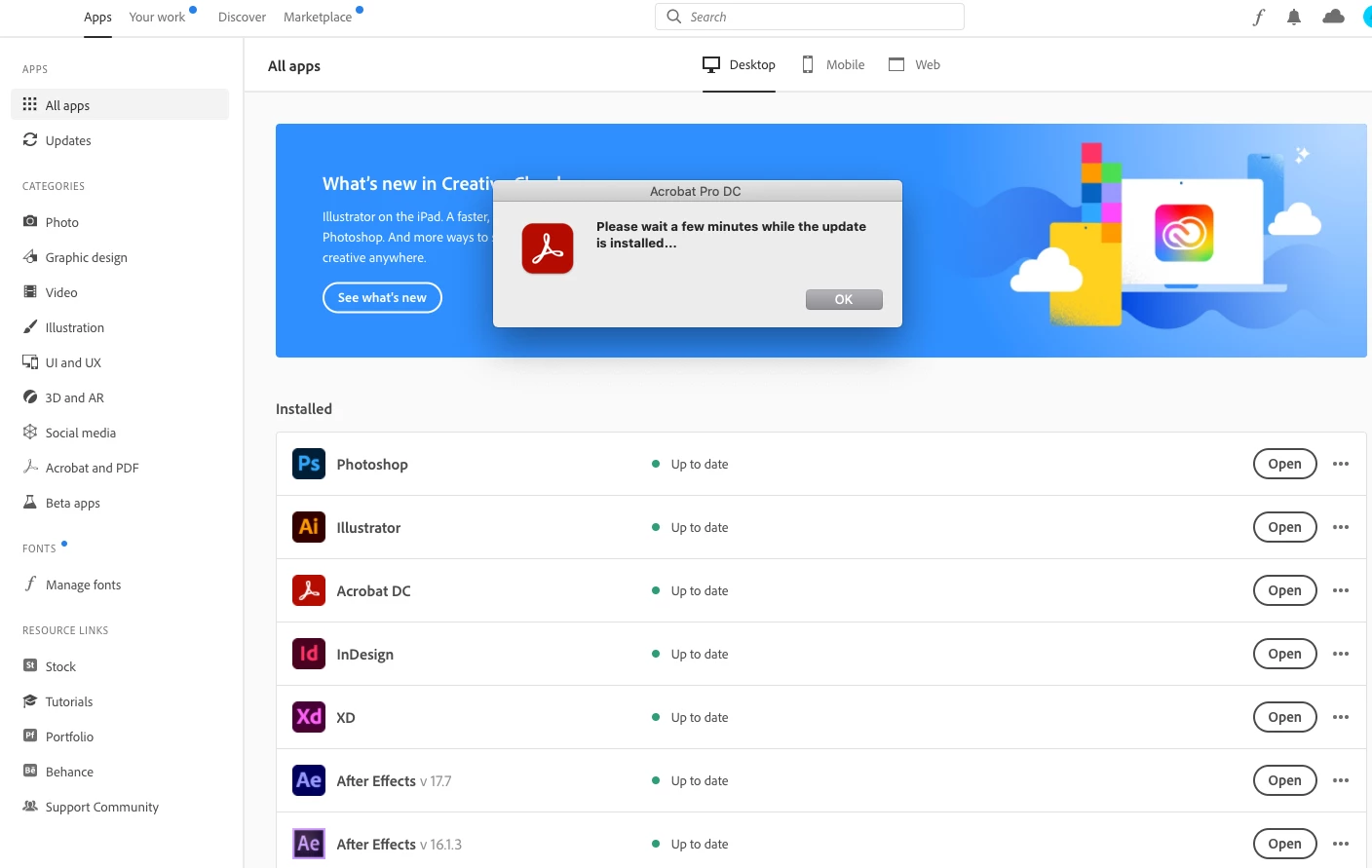Select the Desktop apps tab
The height and width of the screenshot is (868, 1372).
[739, 64]
